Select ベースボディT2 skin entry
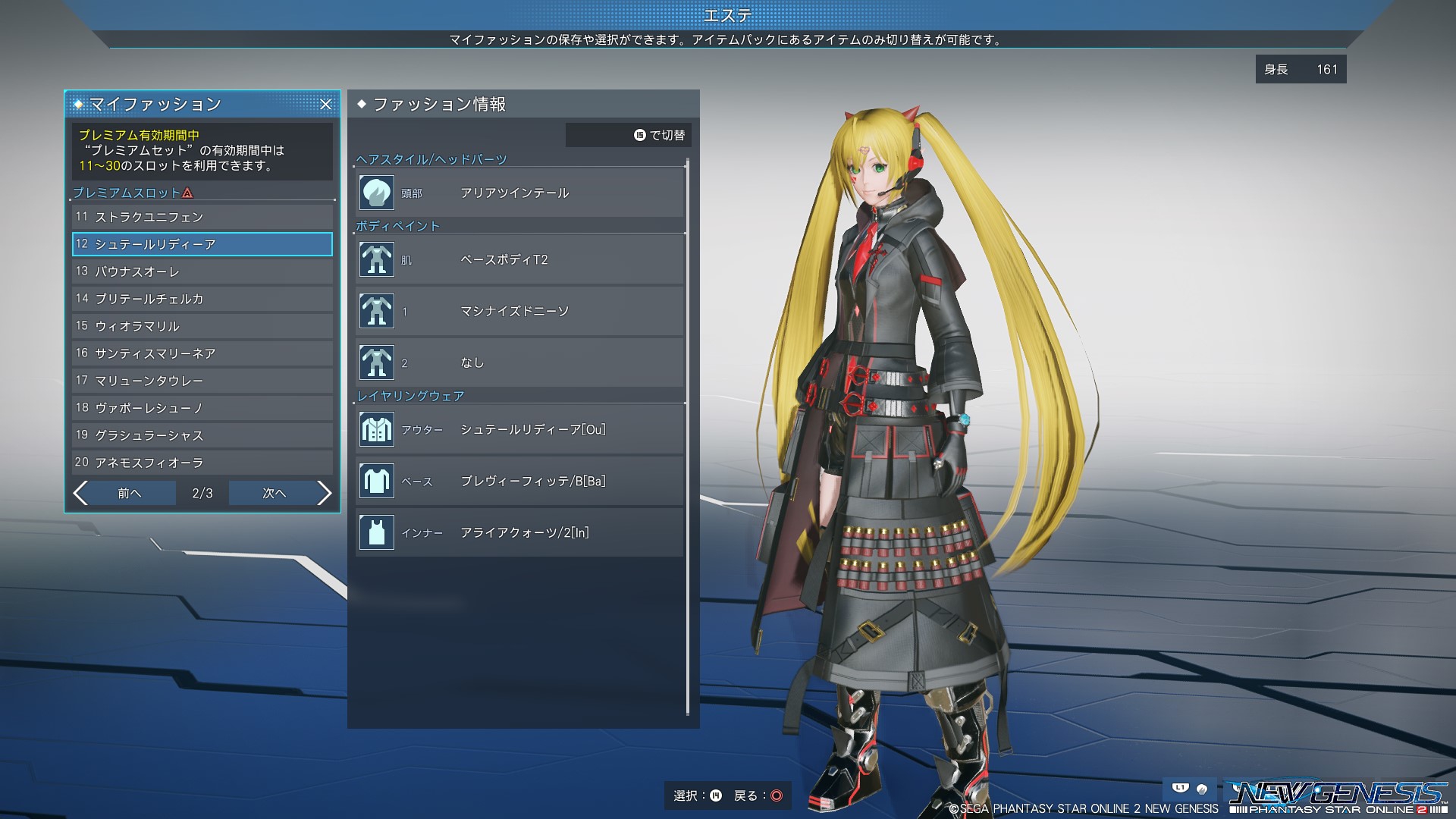This screenshot has width=1456, height=819. [x=520, y=259]
